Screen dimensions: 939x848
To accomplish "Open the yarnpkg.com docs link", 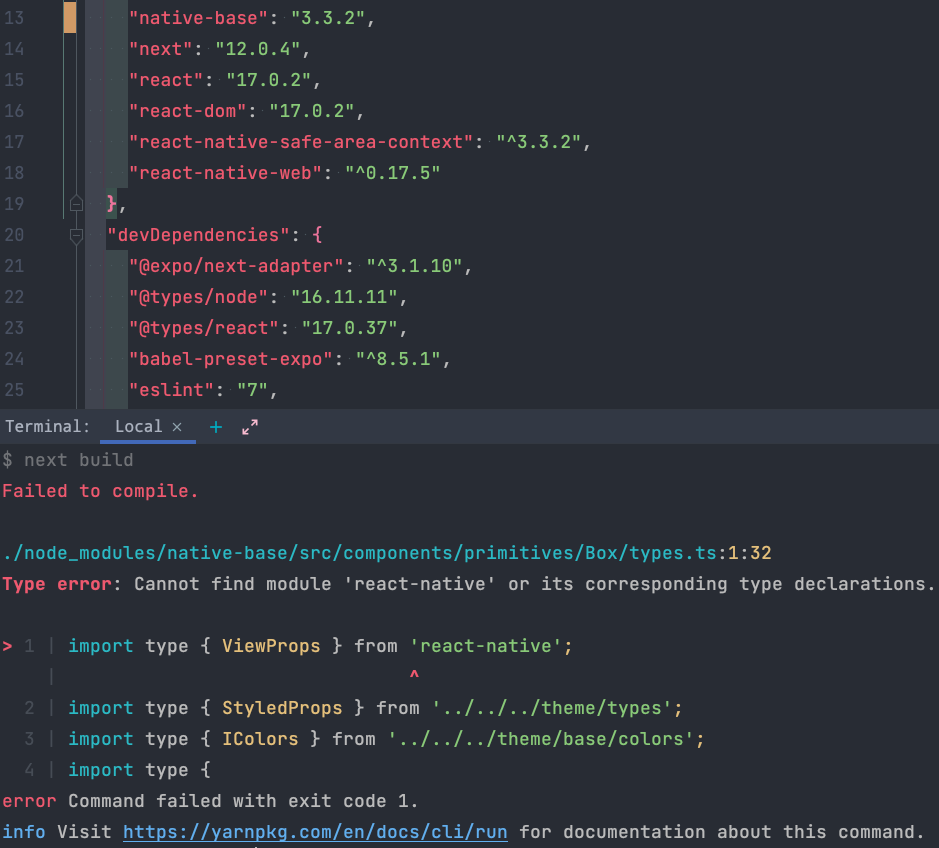I will pos(315,832).
